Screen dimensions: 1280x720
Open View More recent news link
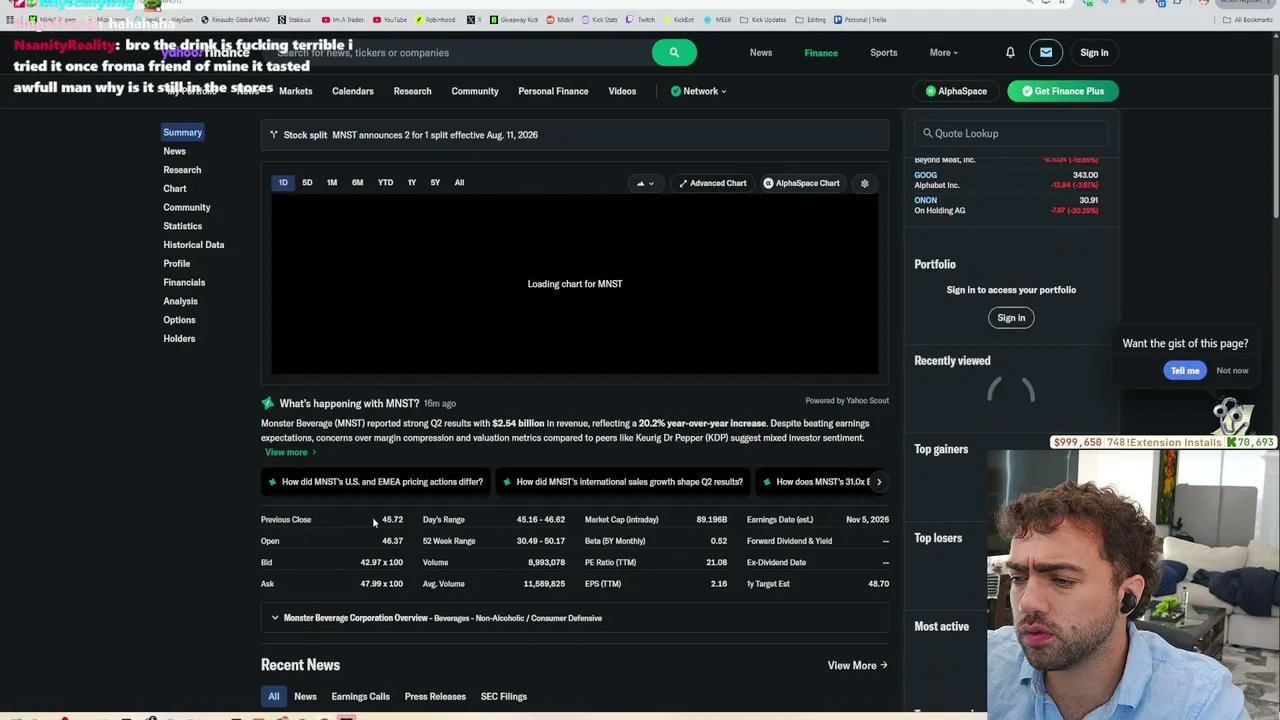[x=858, y=666]
